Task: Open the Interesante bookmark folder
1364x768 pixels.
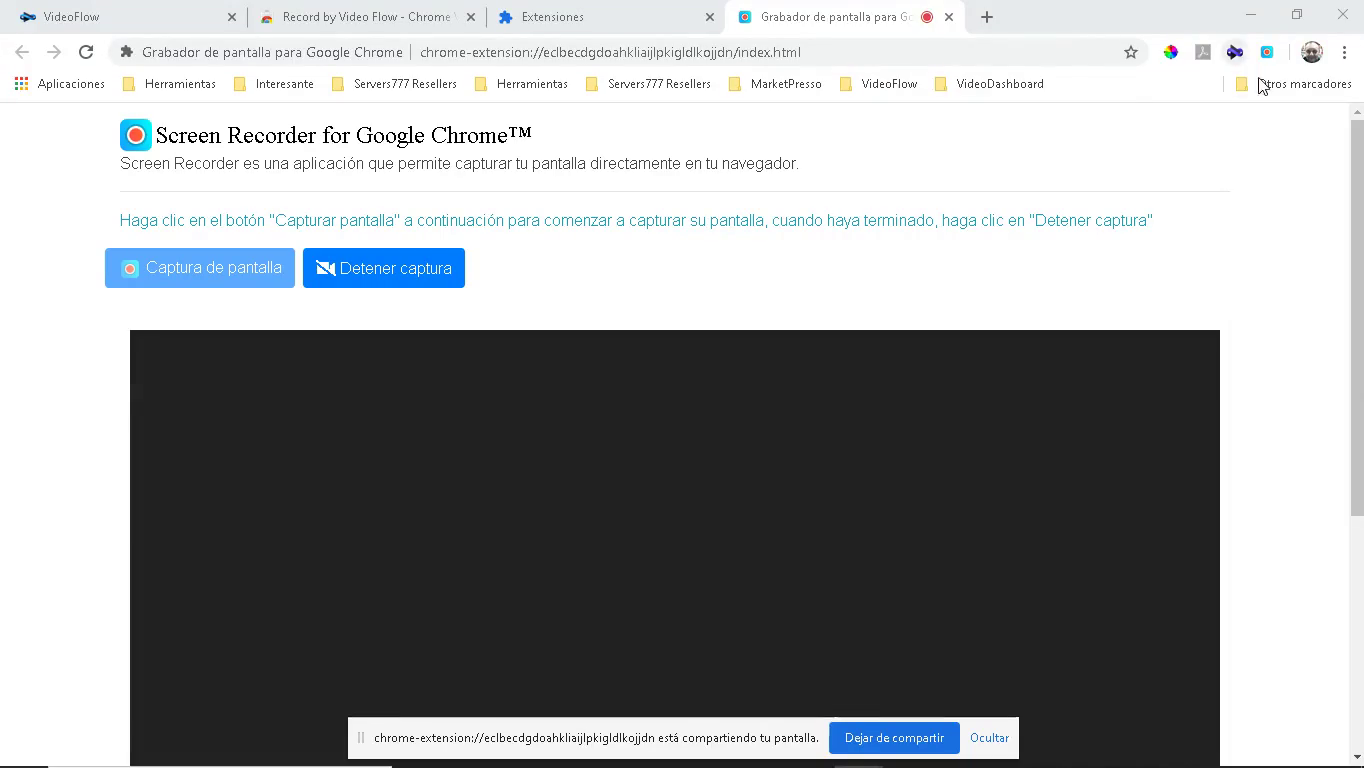Action: click(274, 84)
